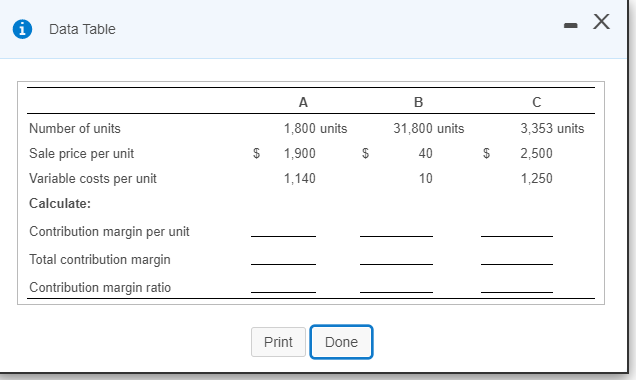Image resolution: width=636 pixels, height=380 pixels.
Task: Click the blue info icon
Action: 22,29
